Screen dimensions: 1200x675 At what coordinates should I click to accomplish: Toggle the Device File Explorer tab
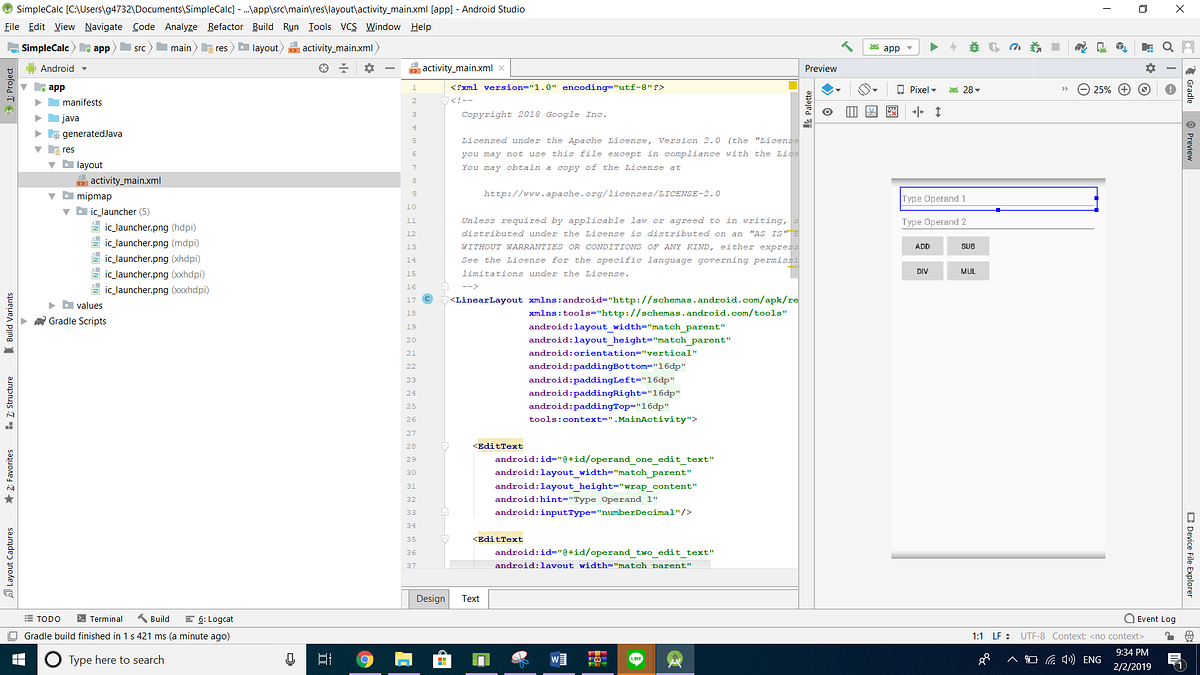[x=1191, y=553]
